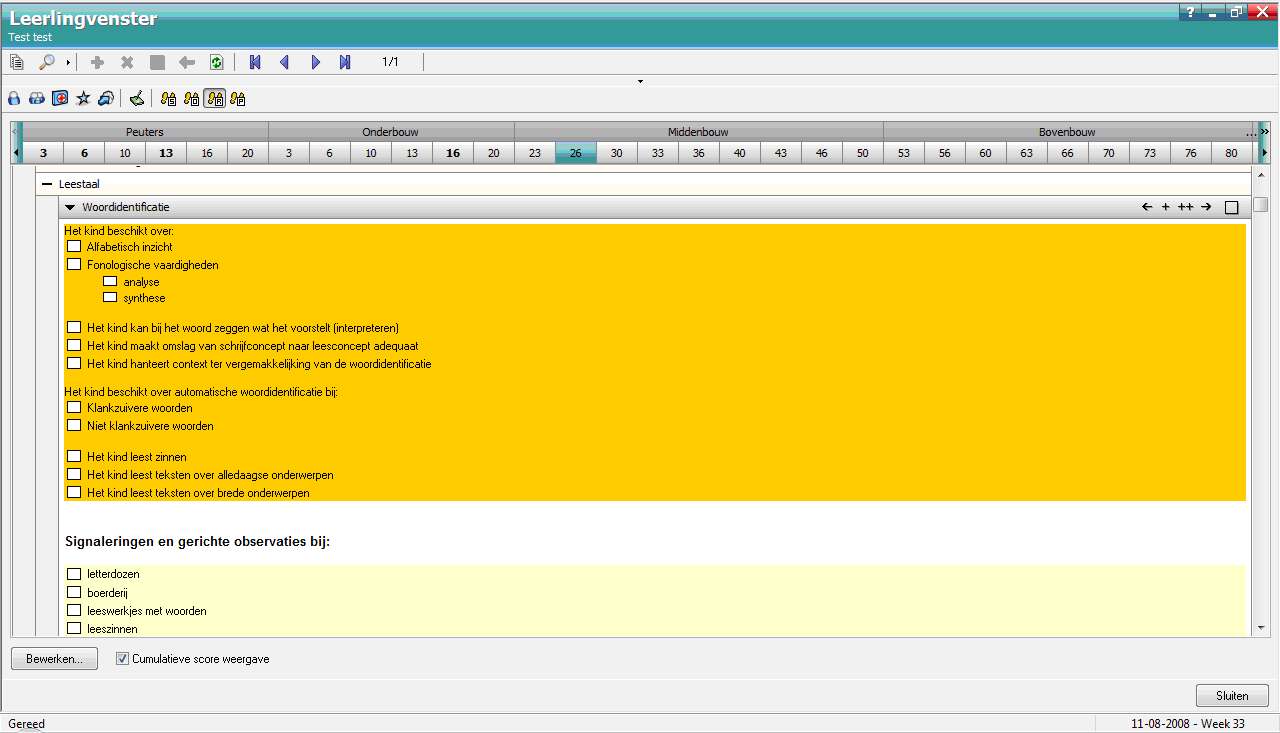Check the 'Alfabetisch inzicht' checkbox
This screenshot has height=733, width=1280.
click(x=74, y=247)
